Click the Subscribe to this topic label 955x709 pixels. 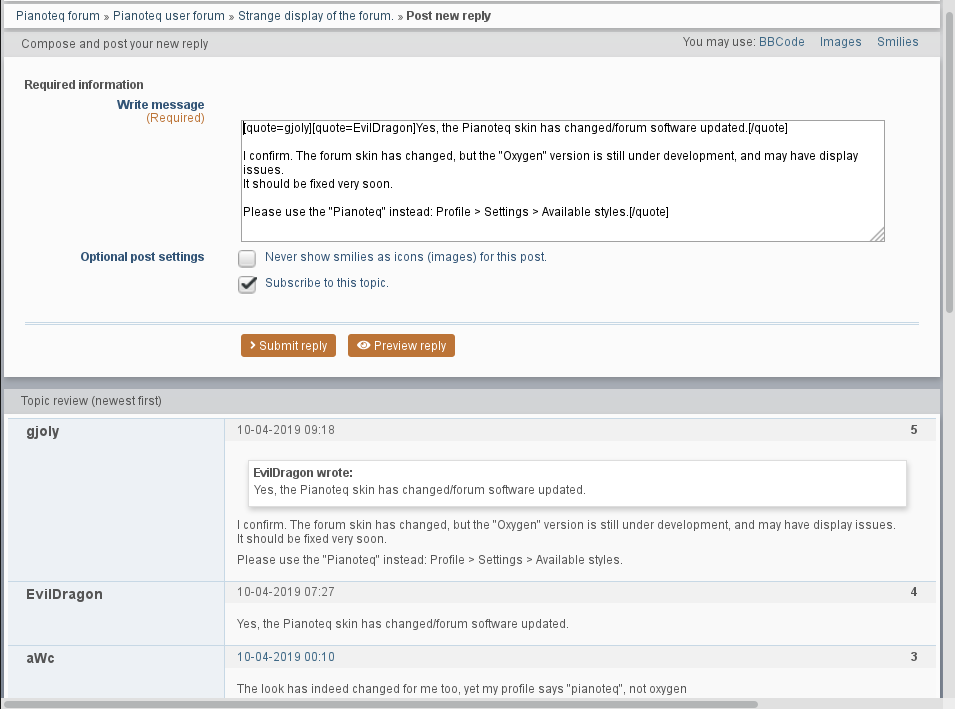326,283
